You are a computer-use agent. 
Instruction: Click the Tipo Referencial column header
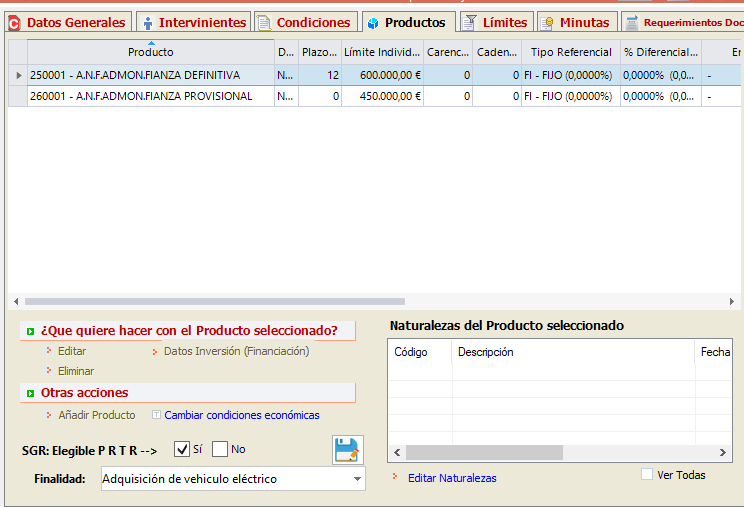tap(571, 52)
